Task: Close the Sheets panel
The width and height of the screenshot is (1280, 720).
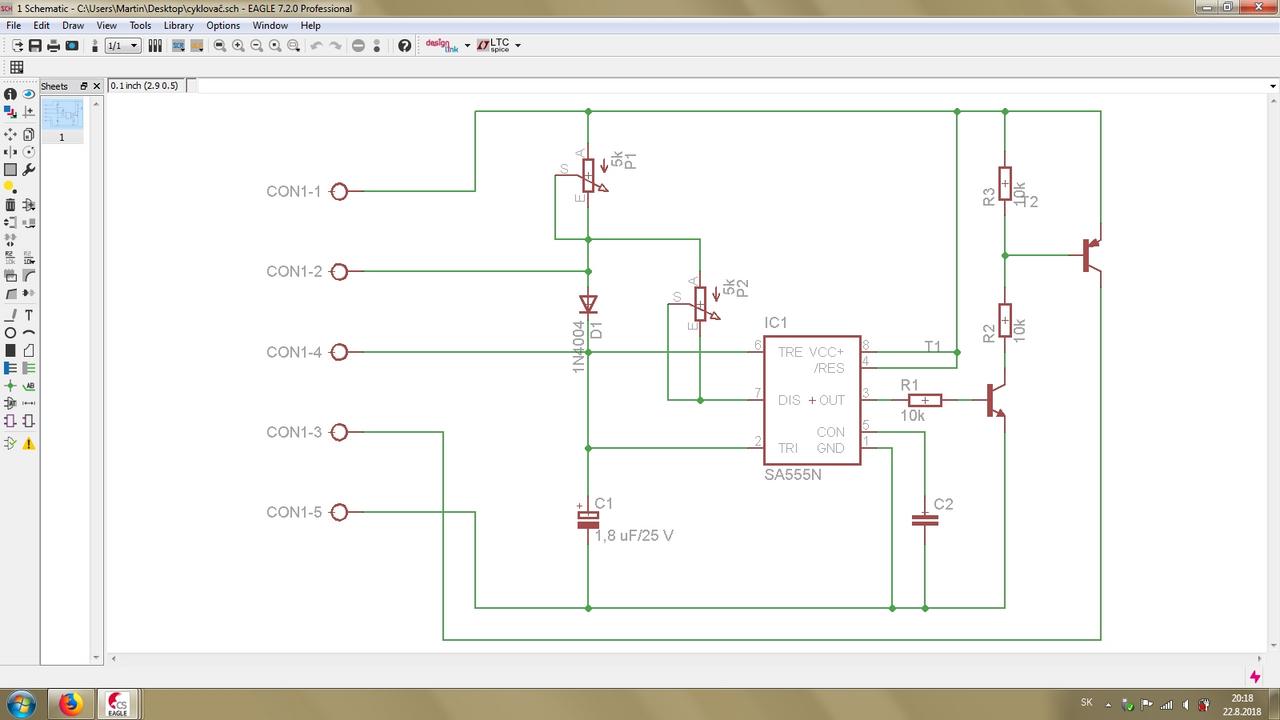Action: (97, 86)
